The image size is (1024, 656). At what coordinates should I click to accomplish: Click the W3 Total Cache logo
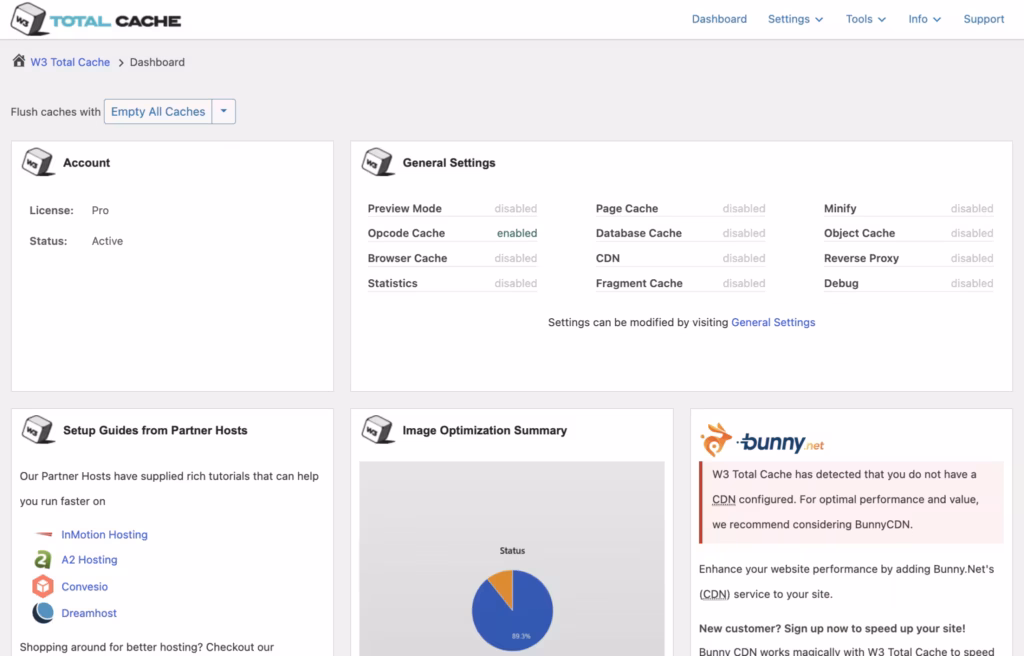pos(96,19)
